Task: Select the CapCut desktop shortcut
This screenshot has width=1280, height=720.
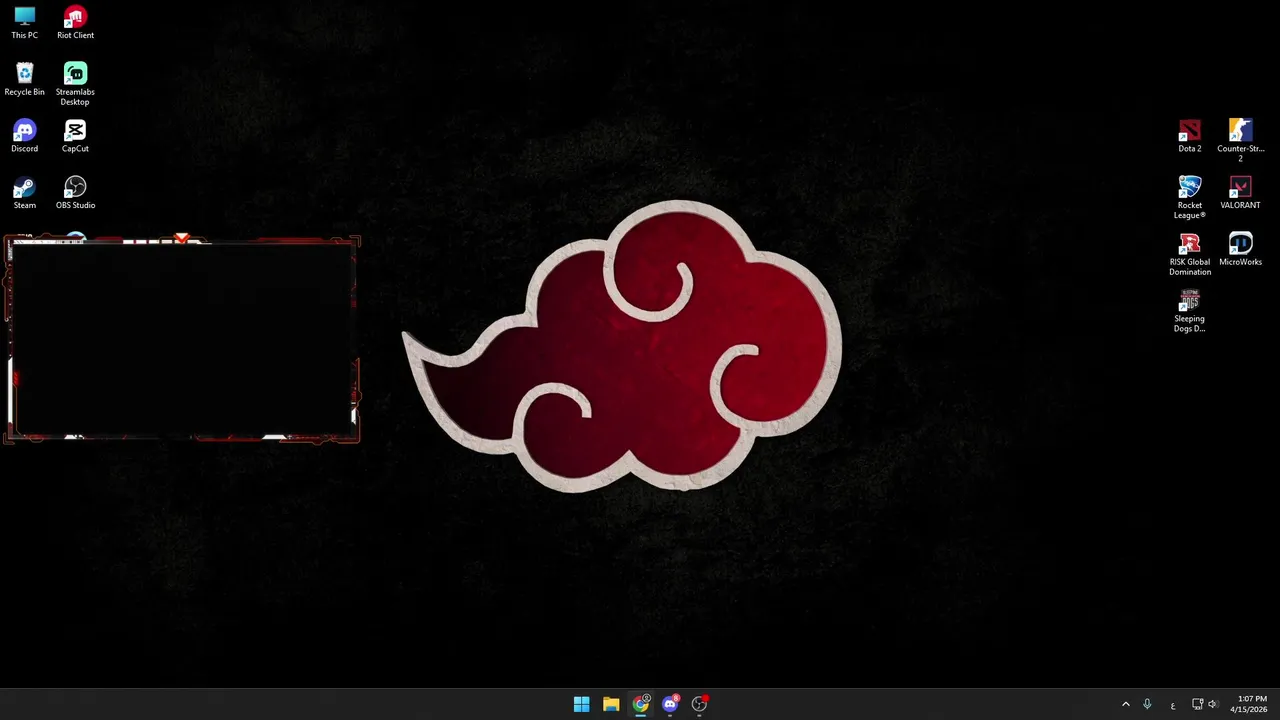Action: click(x=75, y=137)
